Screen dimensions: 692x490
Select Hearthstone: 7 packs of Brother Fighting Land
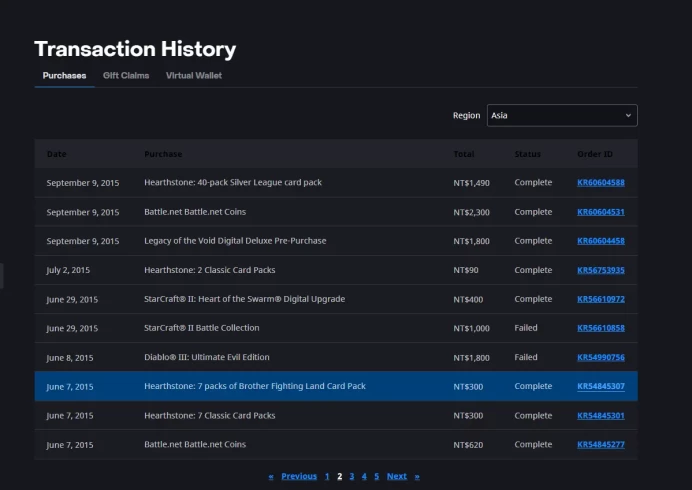pos(255,386)
